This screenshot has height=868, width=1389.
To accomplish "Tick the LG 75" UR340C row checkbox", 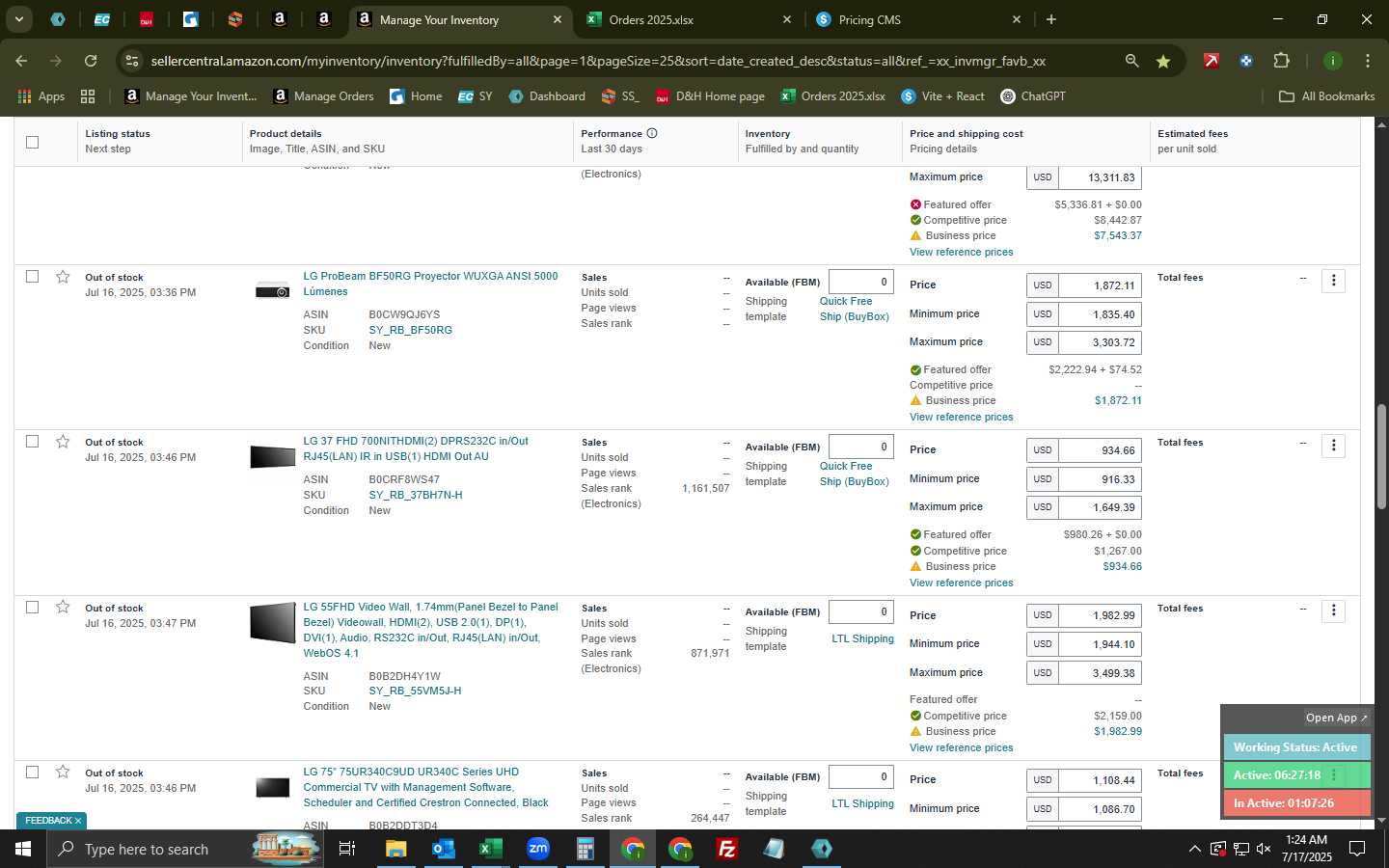I will click(x=32, y=772).
